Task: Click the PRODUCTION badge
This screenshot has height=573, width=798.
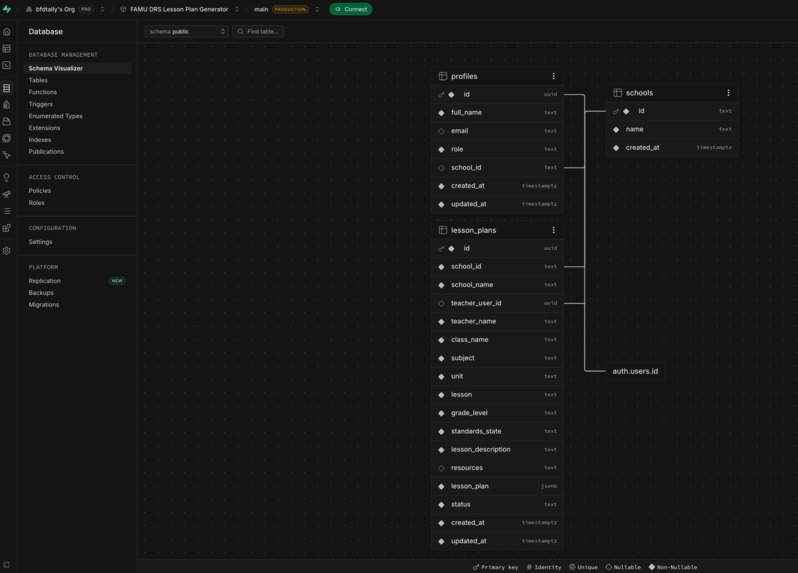Action: pos(290,9)
